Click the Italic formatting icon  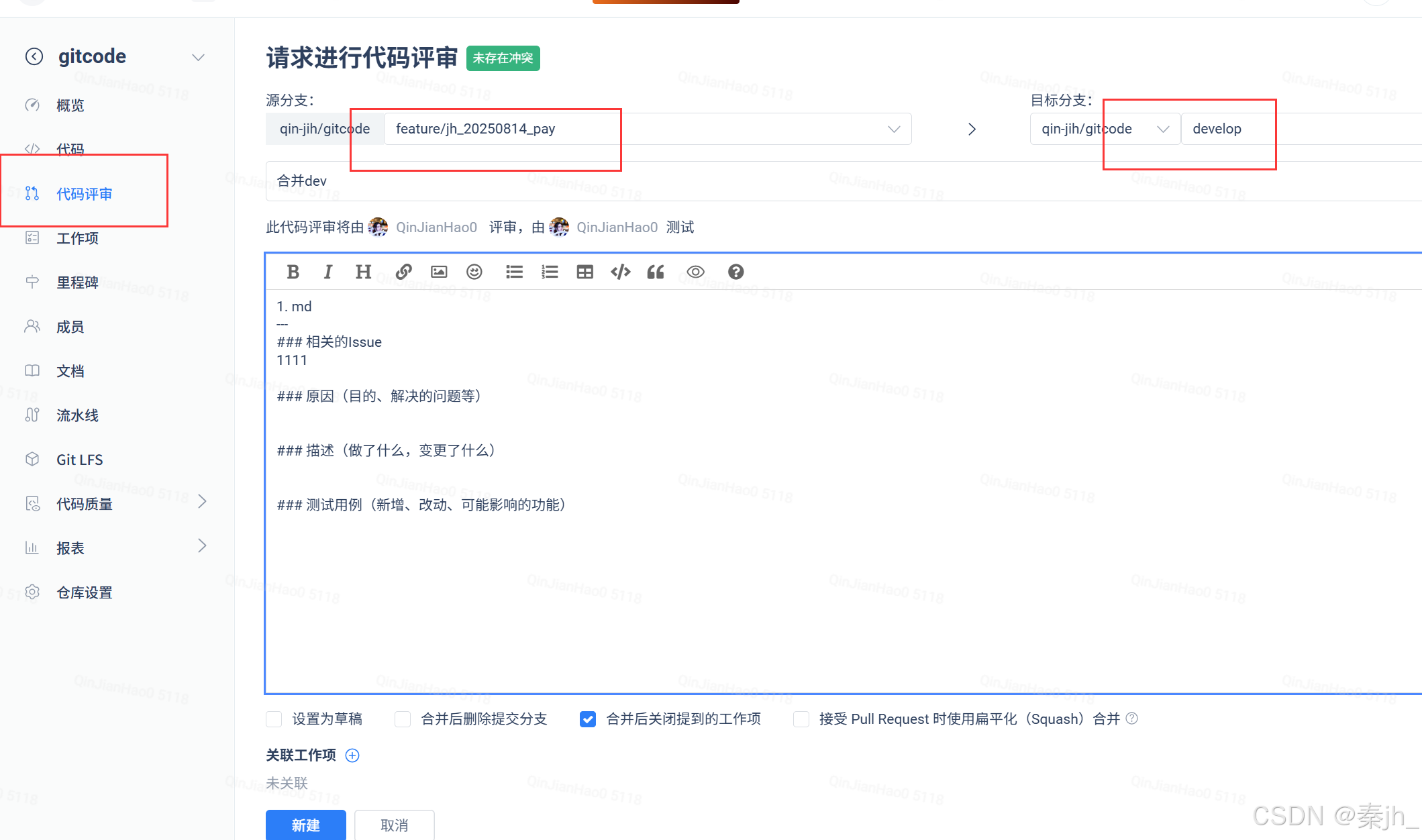[x=327, y=272]
